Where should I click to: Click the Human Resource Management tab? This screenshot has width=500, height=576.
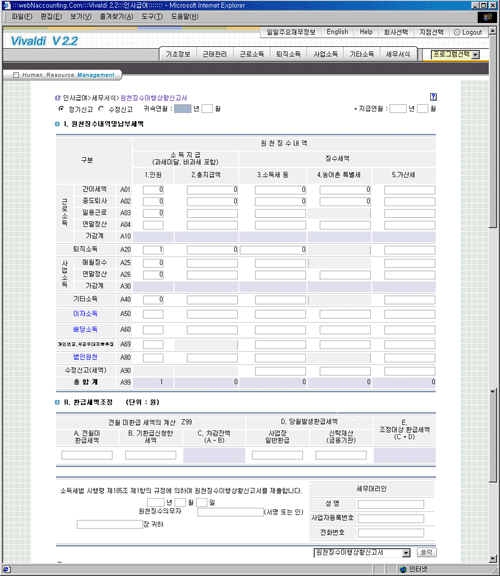tap(63, 75)
